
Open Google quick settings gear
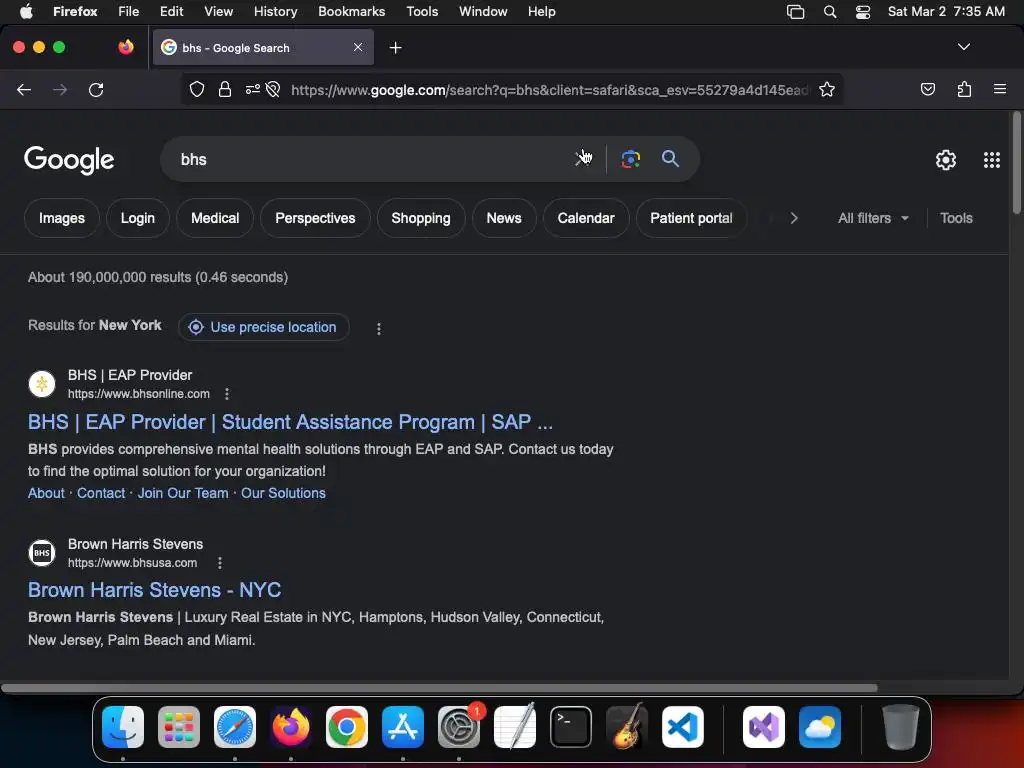point(945,160)
